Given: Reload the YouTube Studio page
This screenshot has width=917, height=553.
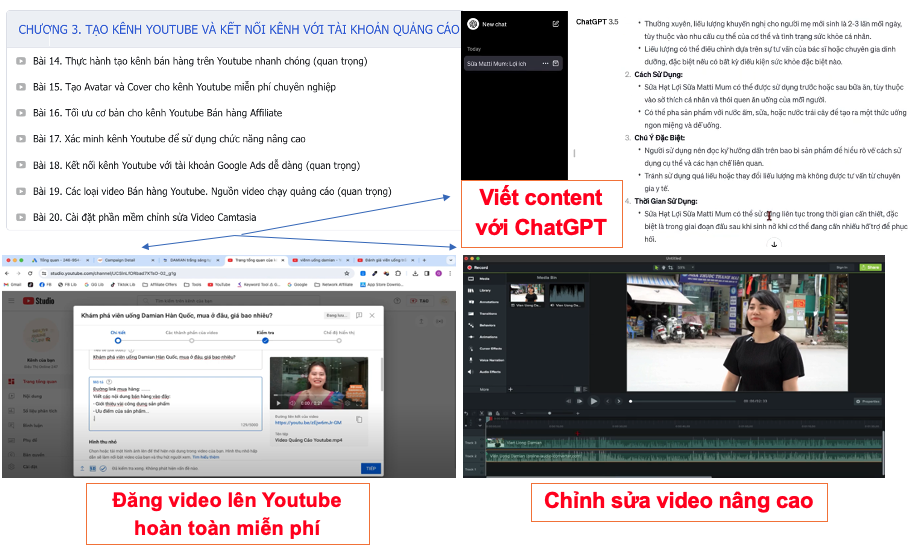Looking at the screenshot, I should tap(30, 273).
